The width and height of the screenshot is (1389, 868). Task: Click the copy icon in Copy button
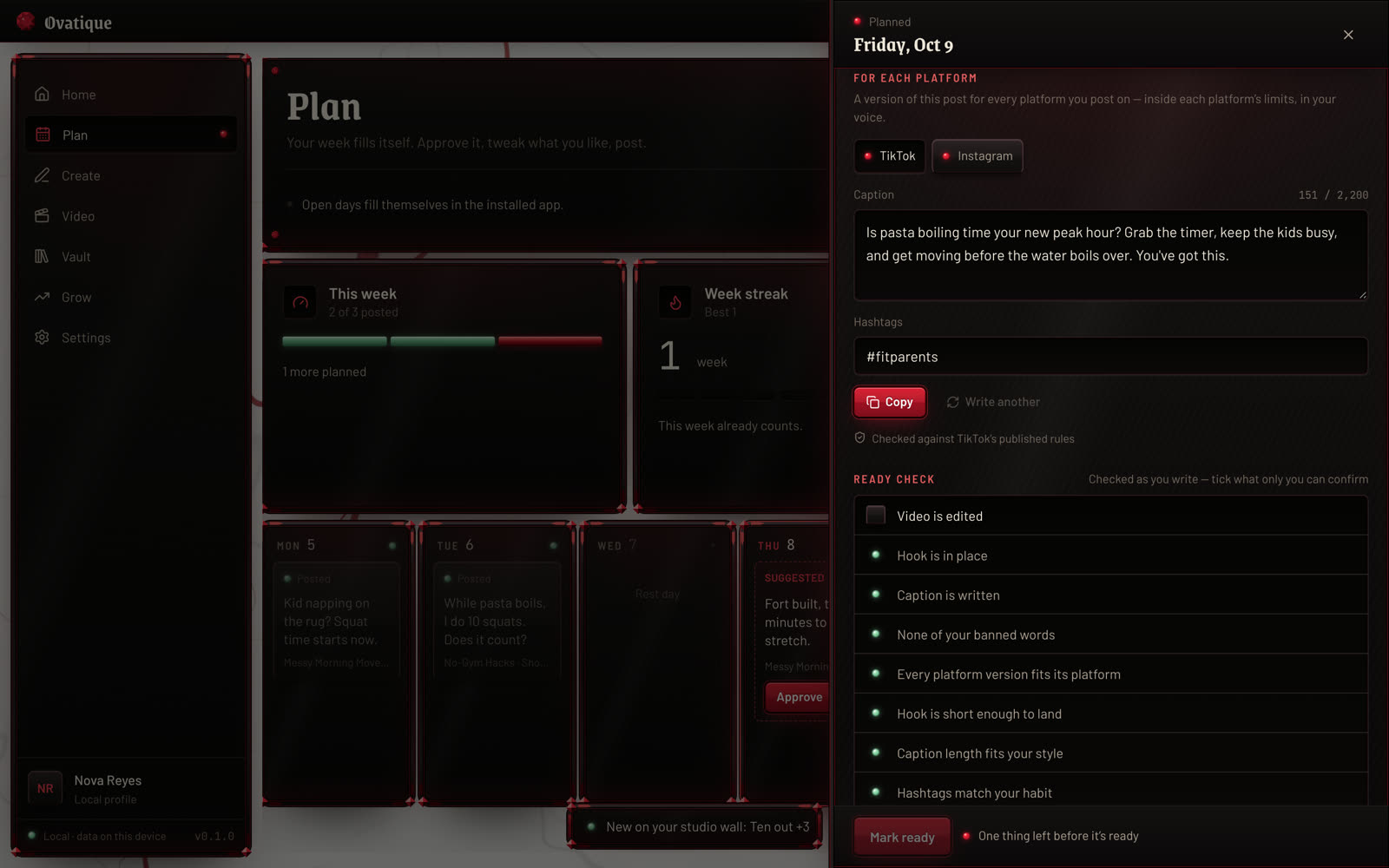pyautogui.click(x=872, y=402)
